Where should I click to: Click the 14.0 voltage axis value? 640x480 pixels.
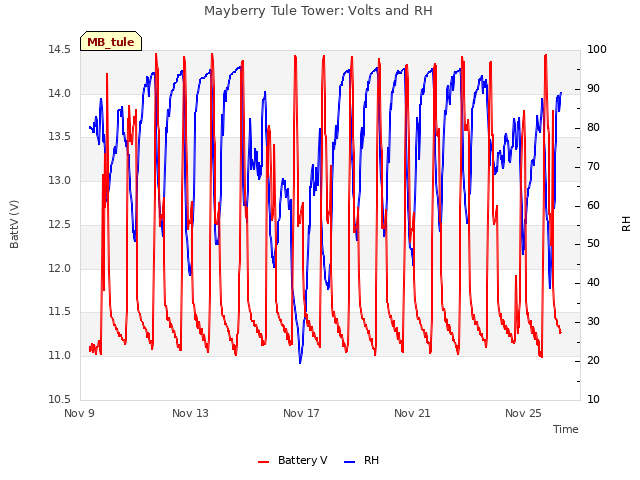coord(59,93)
